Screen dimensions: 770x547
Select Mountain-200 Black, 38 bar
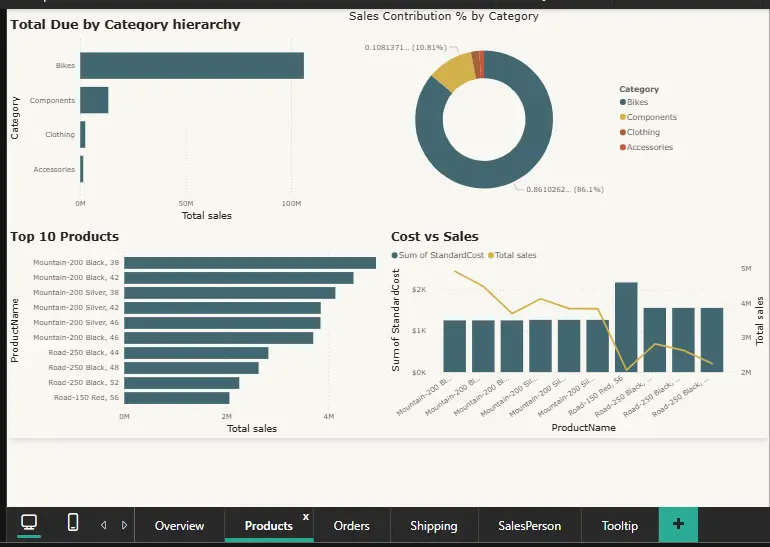click(x=250, y=263)
